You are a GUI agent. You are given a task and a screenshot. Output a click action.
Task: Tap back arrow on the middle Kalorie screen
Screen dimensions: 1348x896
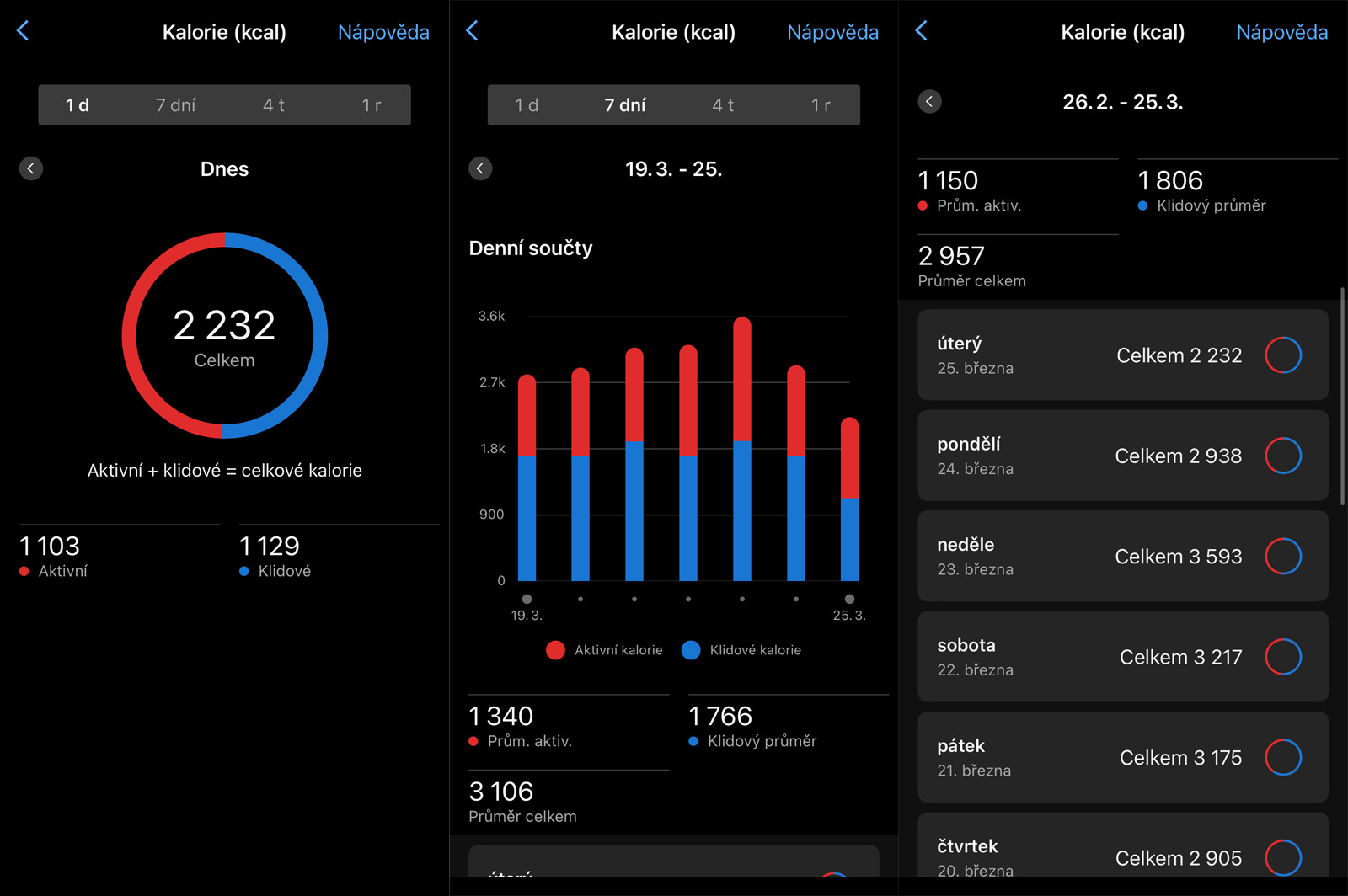pos(472,31)
